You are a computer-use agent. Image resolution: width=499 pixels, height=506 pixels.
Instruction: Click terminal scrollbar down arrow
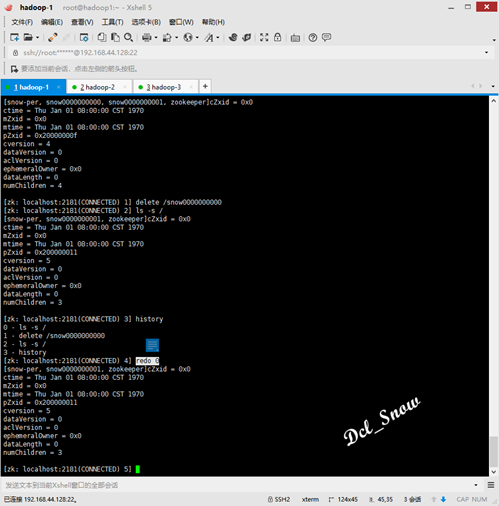pyautogui.click(x=494, y=472)
